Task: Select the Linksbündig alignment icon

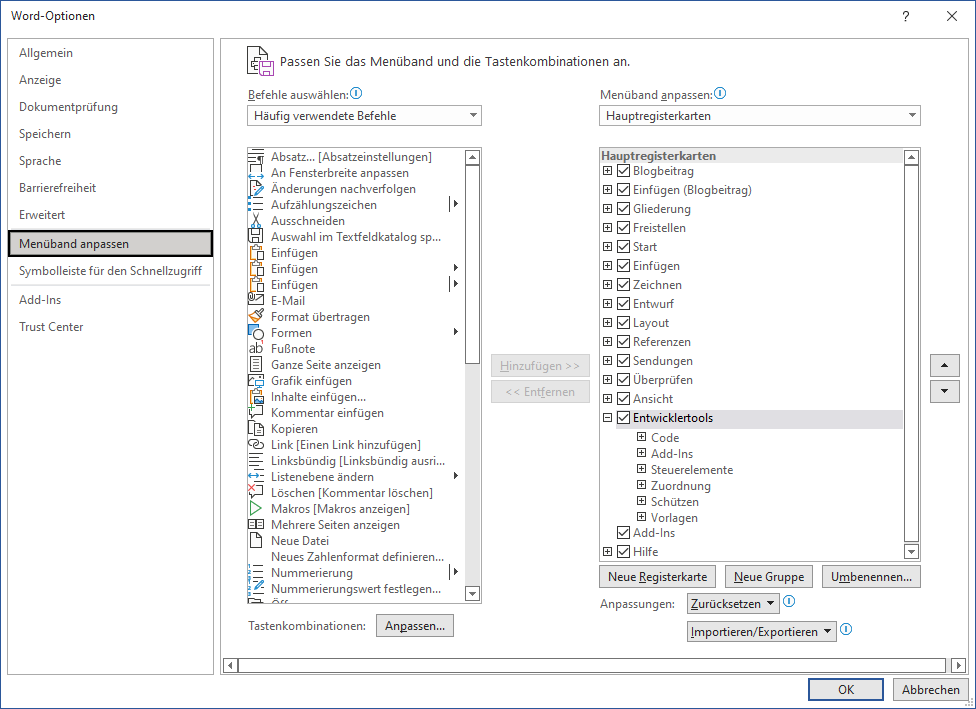Action: click(x=256, y=461)
